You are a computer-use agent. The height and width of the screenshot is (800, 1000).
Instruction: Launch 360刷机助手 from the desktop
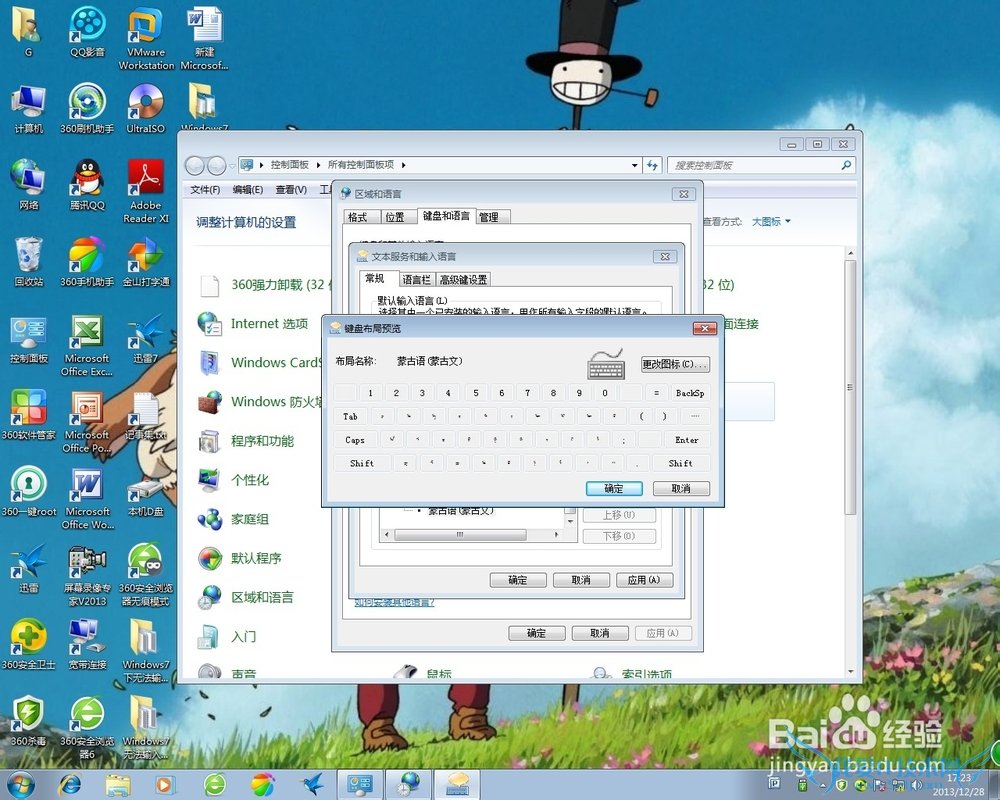87,108
